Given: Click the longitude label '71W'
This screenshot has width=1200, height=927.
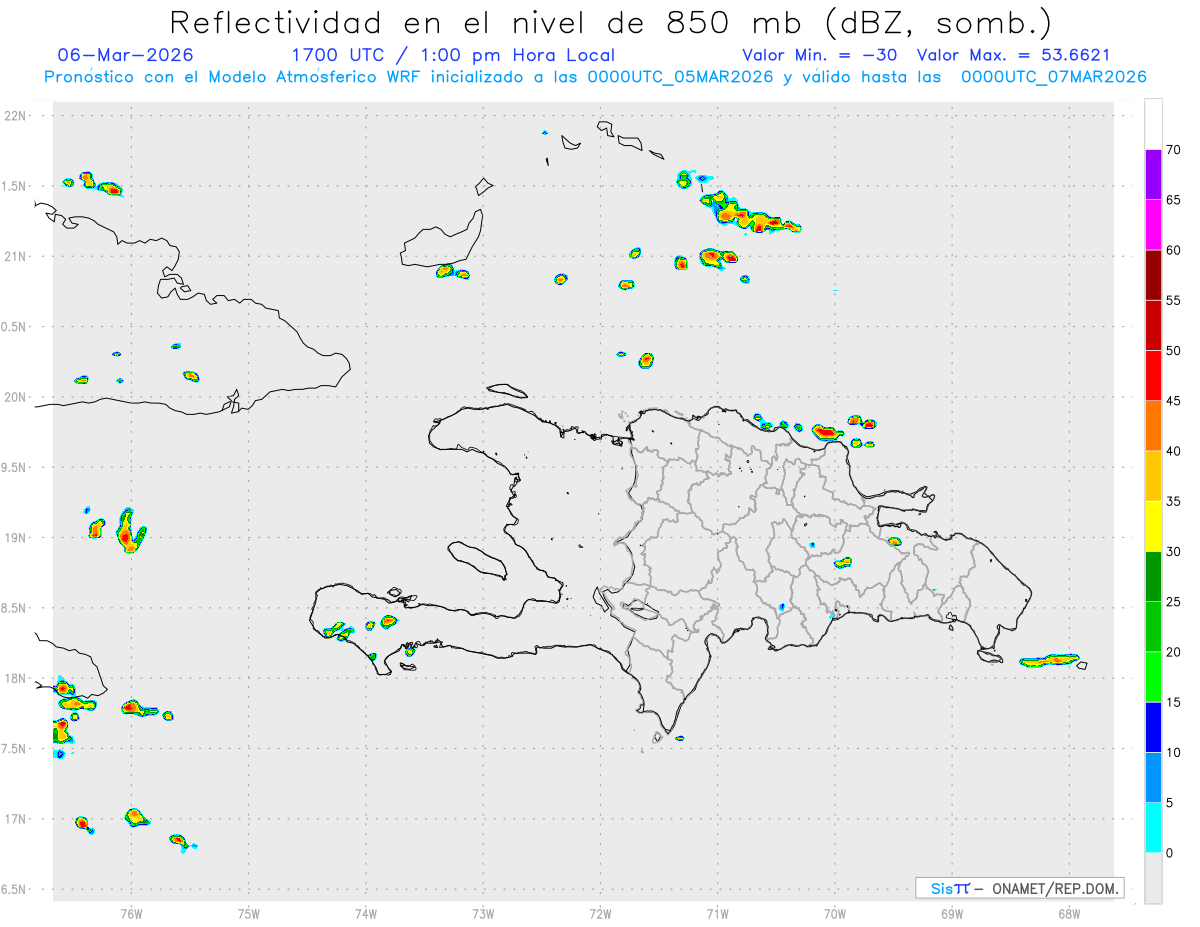Looking at the screenshot, I should click(x=717, y=913).
